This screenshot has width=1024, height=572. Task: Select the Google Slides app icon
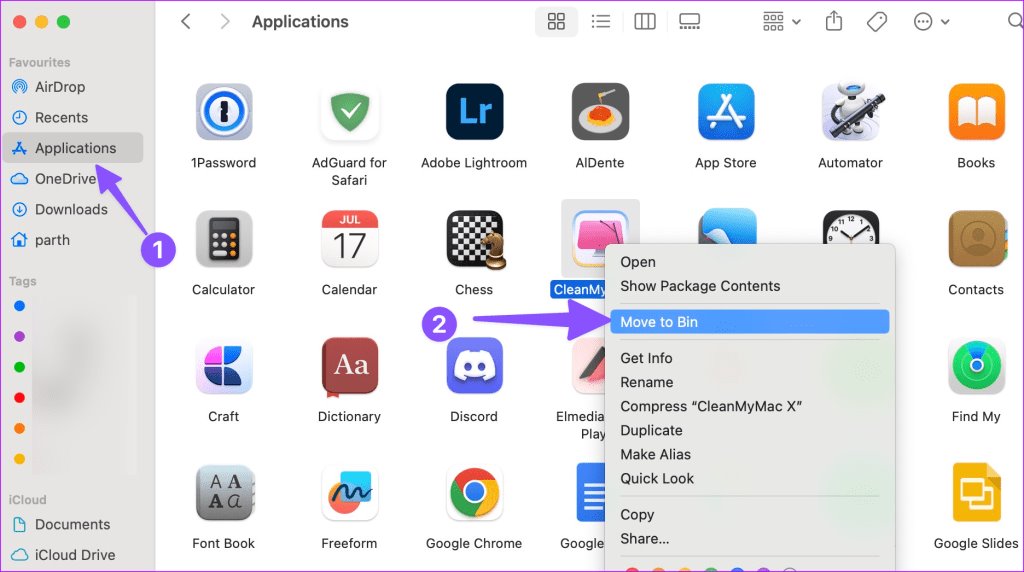point(976,493)
